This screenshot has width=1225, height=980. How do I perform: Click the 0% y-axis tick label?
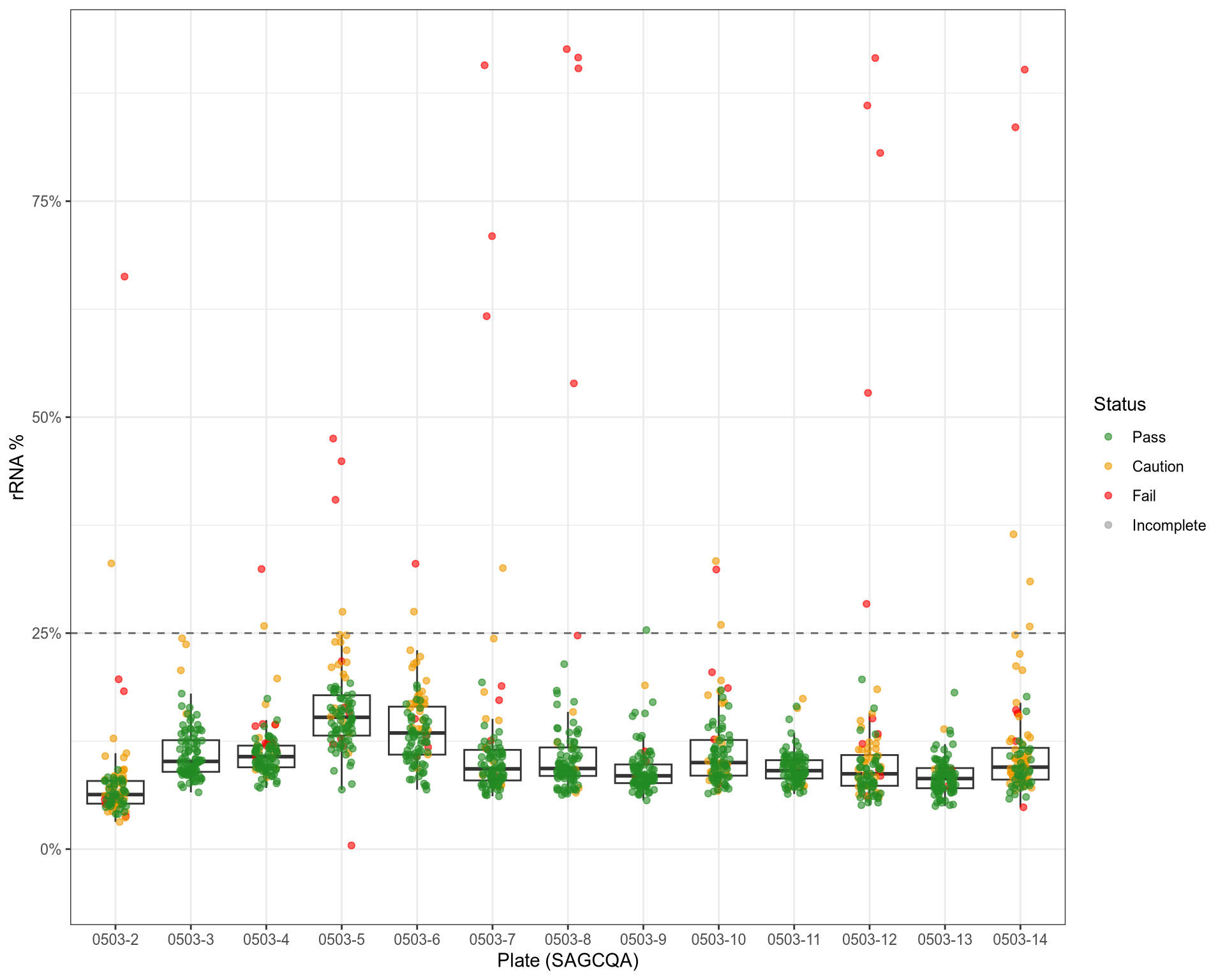click(50, 850)
